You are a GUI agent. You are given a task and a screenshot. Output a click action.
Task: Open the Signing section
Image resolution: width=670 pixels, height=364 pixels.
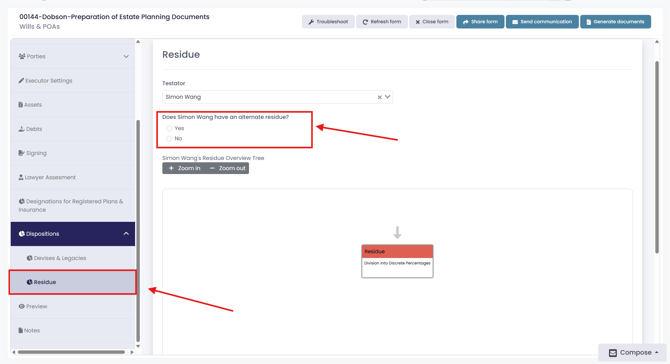73,153
